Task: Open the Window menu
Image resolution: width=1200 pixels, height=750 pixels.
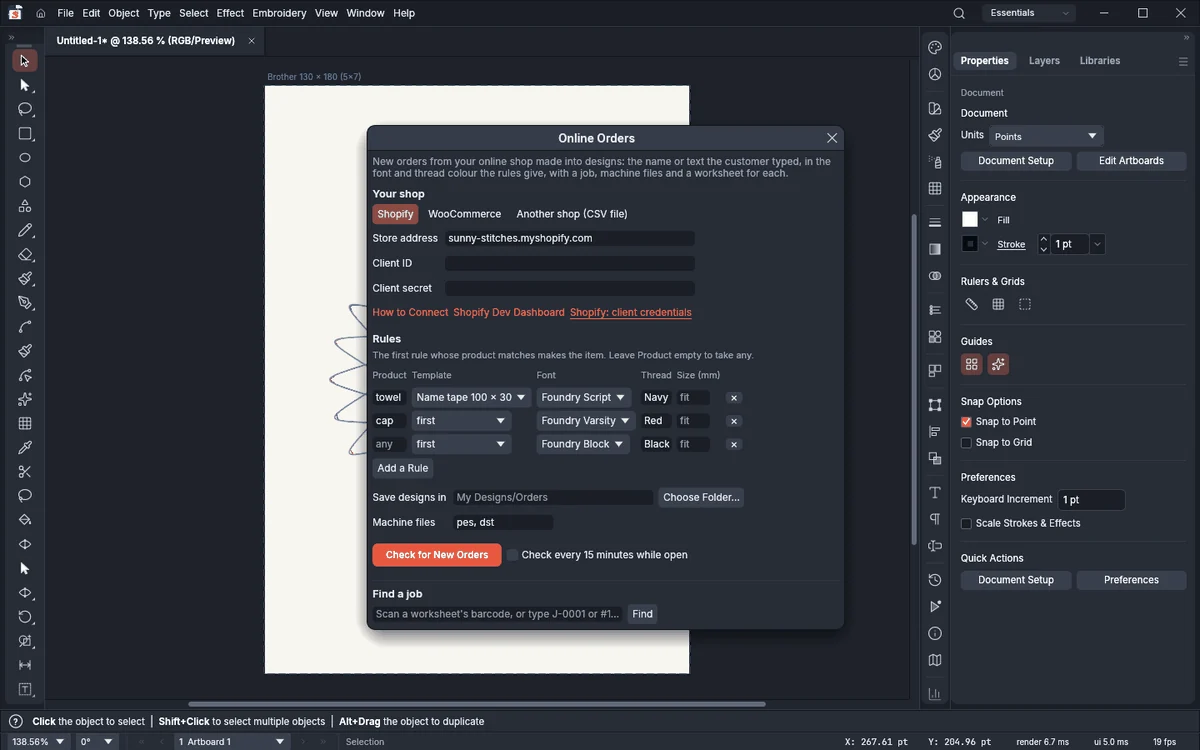Action: 365,13
